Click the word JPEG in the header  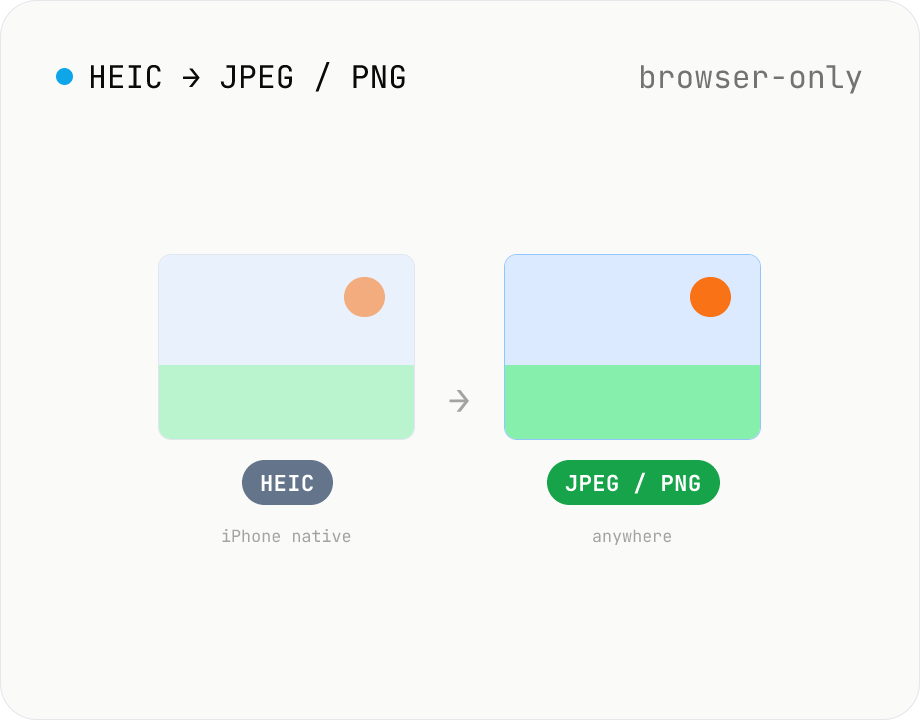(x=257, y=77)
